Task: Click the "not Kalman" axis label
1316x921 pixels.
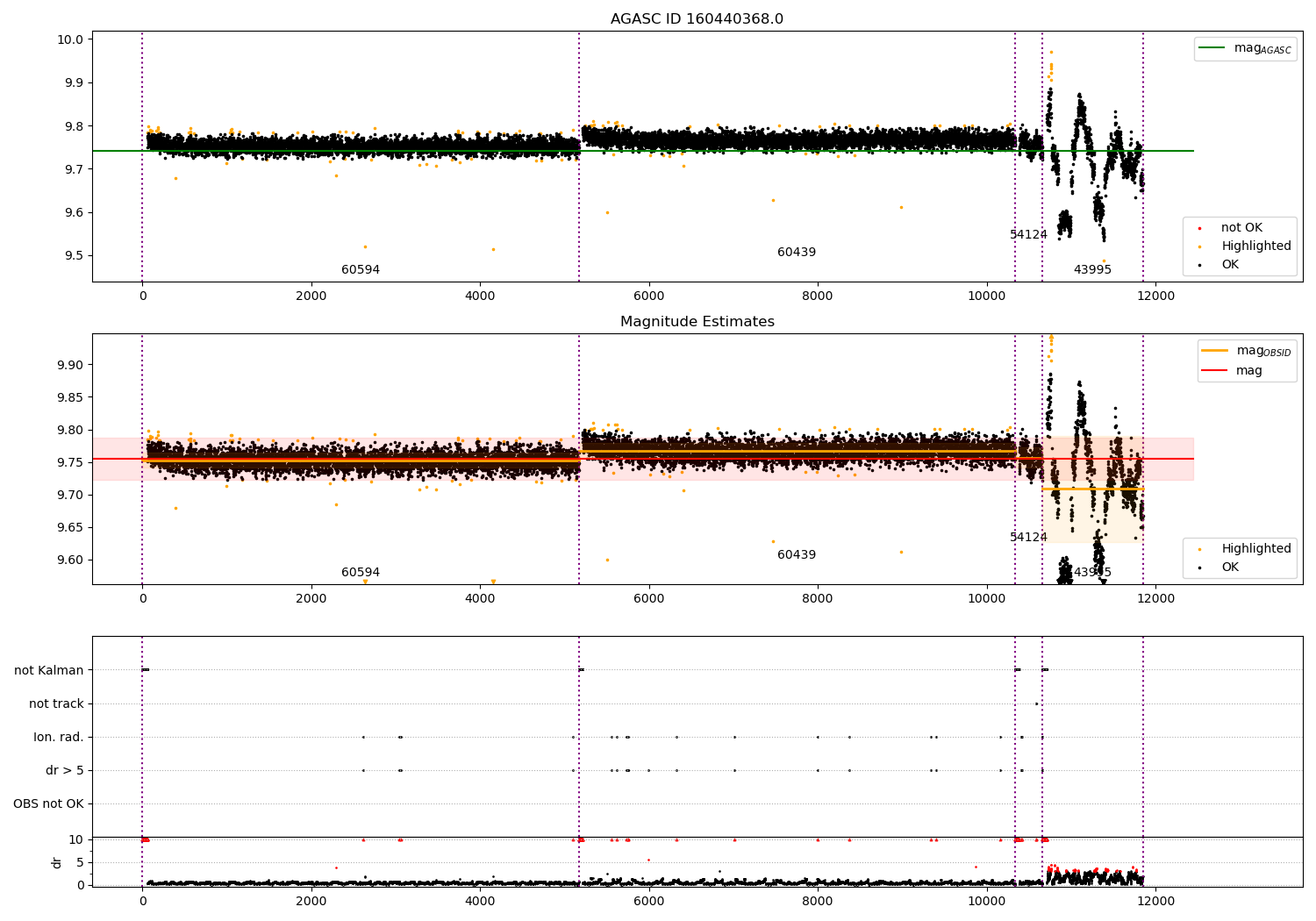Action: pos(49,670)
